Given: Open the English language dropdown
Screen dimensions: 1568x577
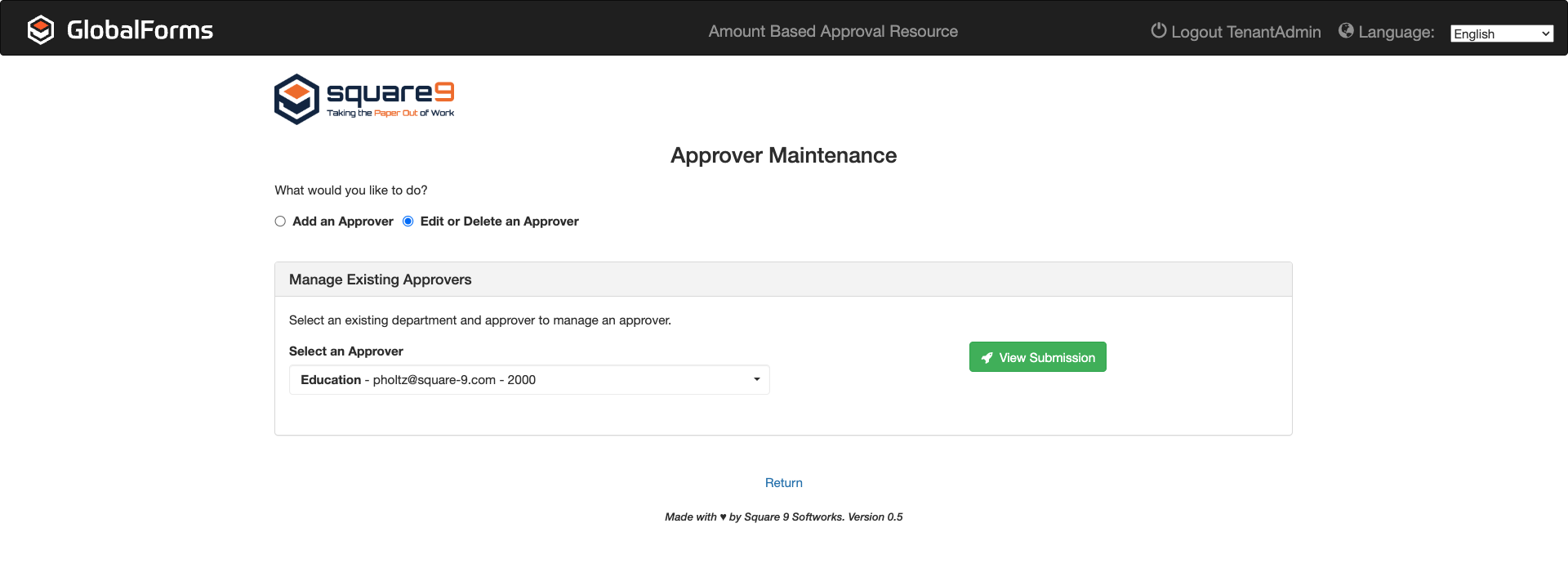Looking at the screenshot, I should [1501, 34].
